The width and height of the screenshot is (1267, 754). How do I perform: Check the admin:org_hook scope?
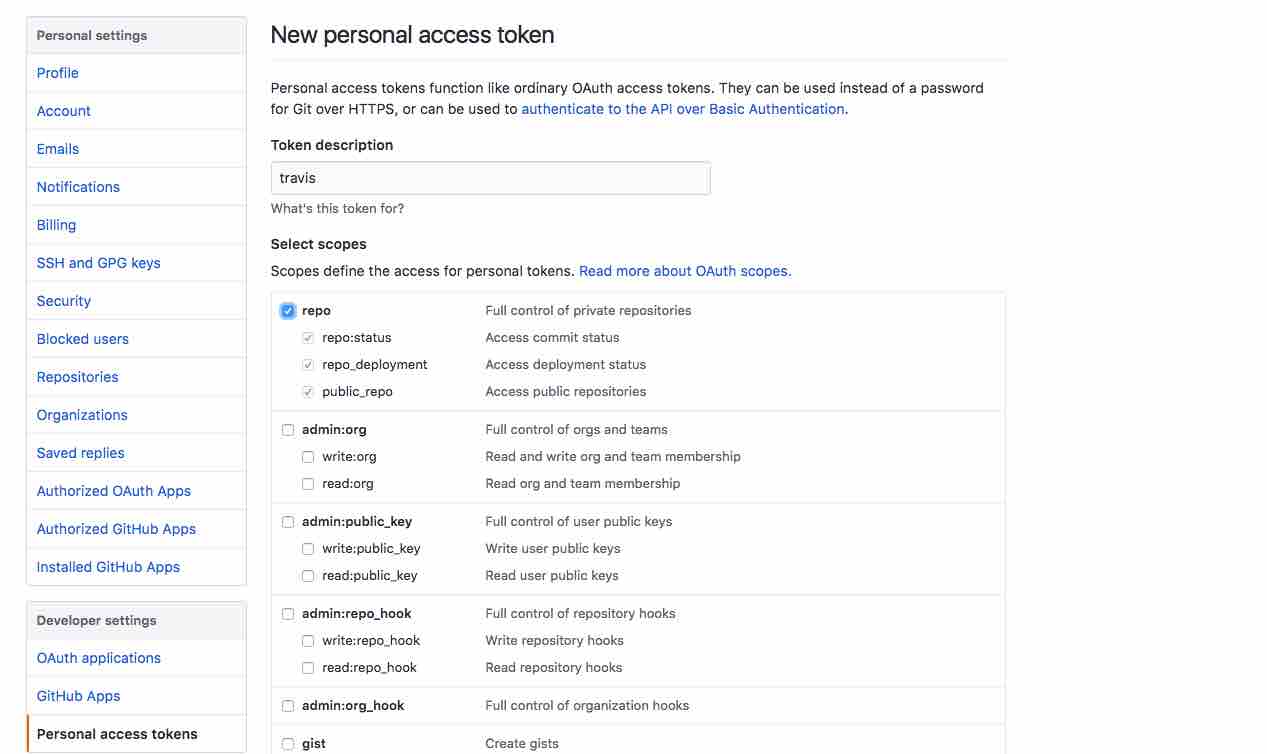(x=288, y=705)
